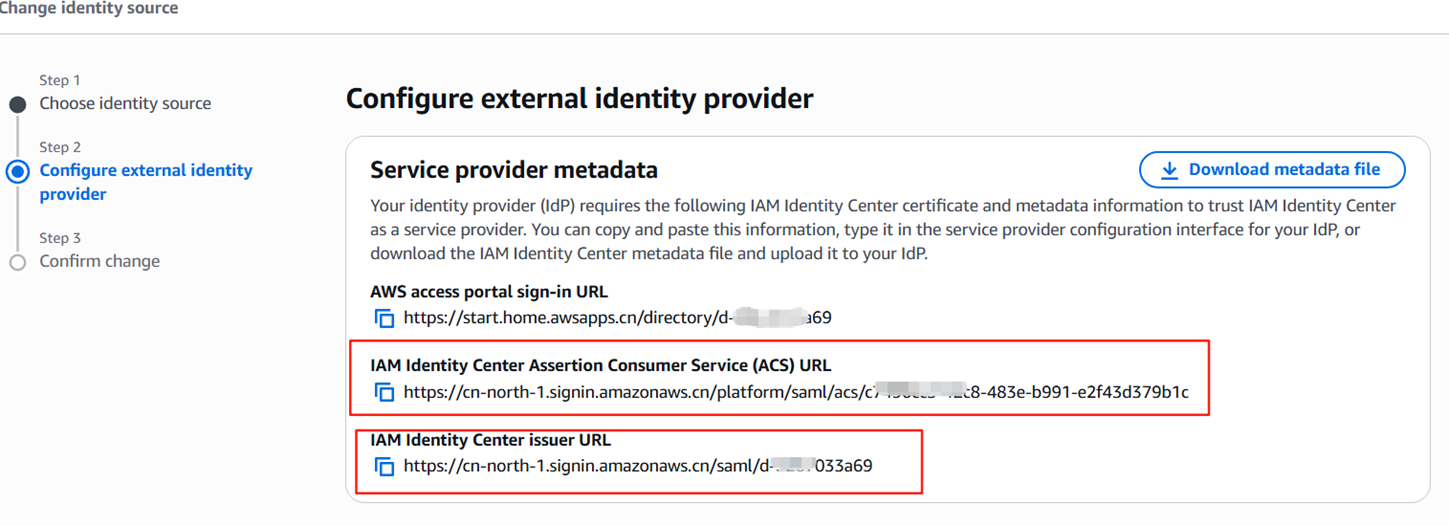
Task: Click the Assertion Consumer Service (ACS) URL label
Action: (600, 365)
